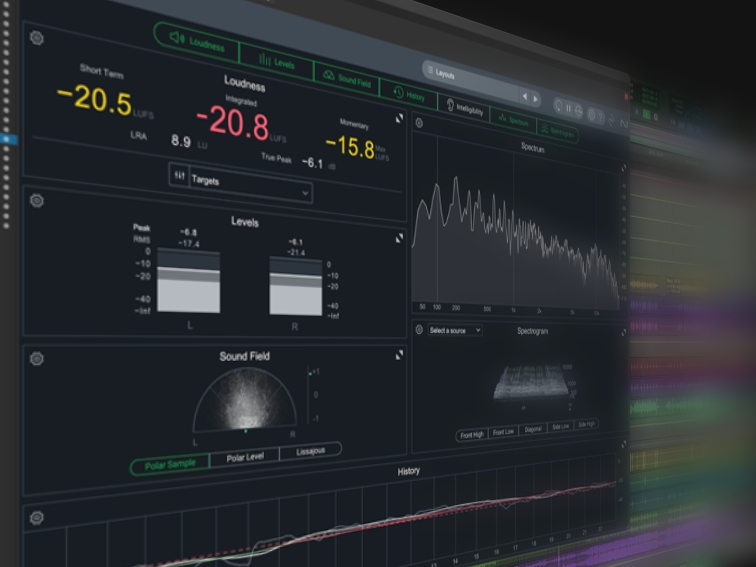Click right channel RMS value -21.4
The image size is (756, 567).
pos(296,253)
